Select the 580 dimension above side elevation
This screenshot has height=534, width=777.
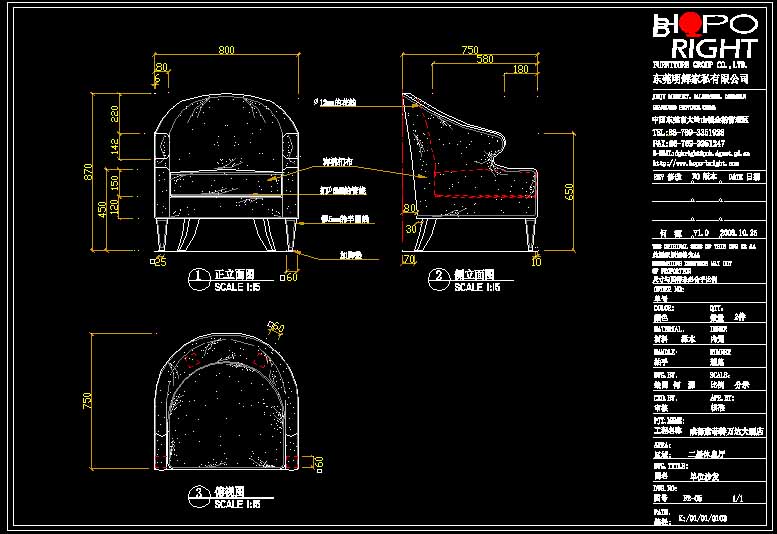point(485,59)
